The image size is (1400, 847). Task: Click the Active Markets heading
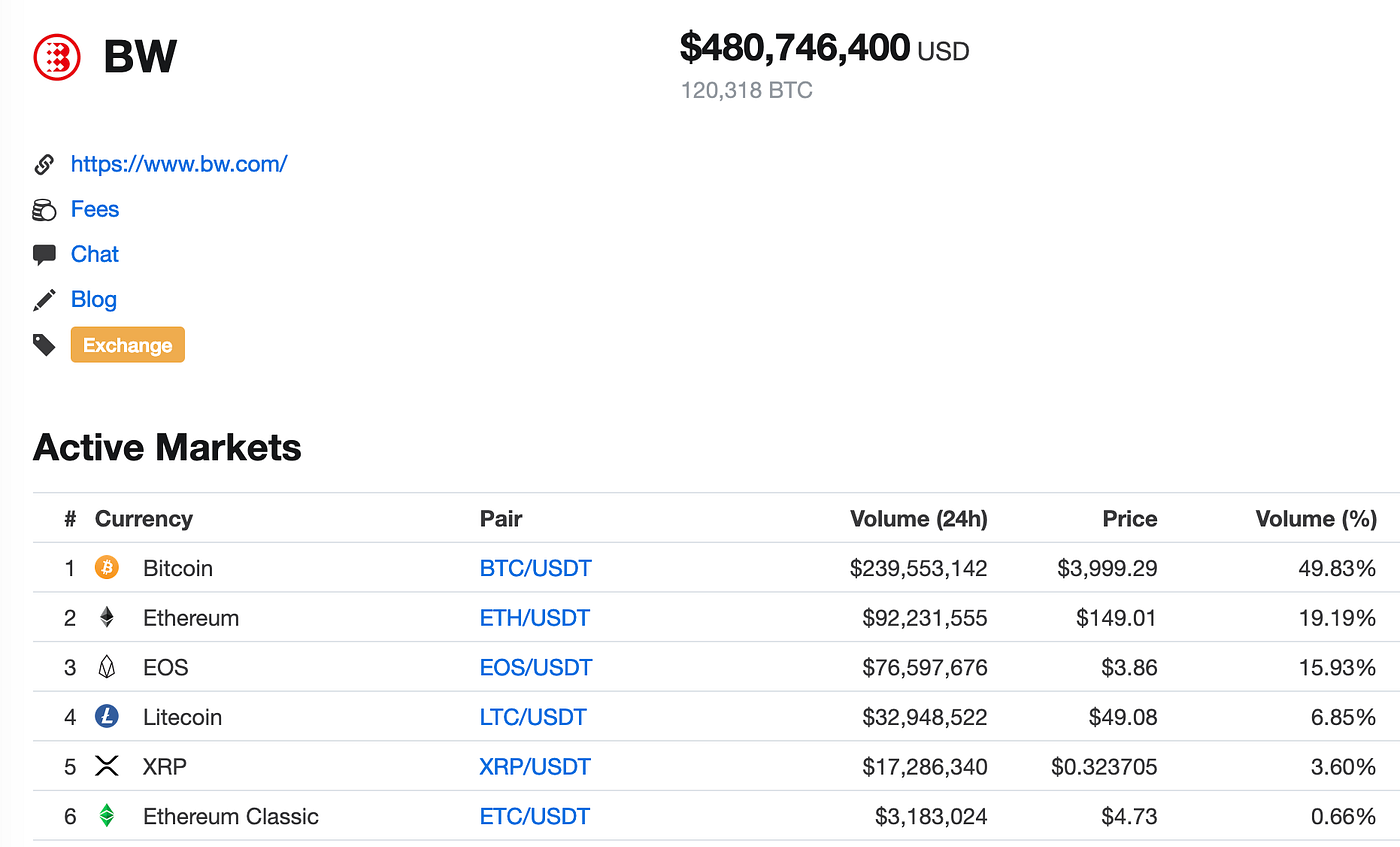167,447
